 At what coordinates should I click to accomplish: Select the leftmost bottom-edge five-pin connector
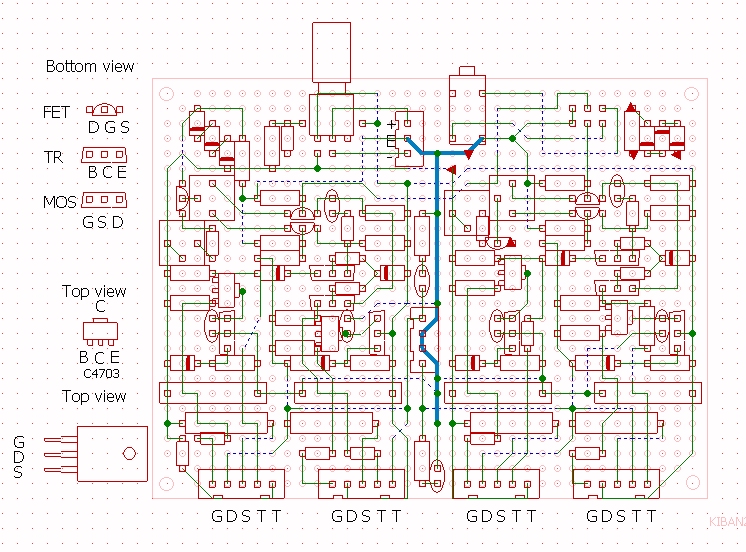click(x=241, y=484)
